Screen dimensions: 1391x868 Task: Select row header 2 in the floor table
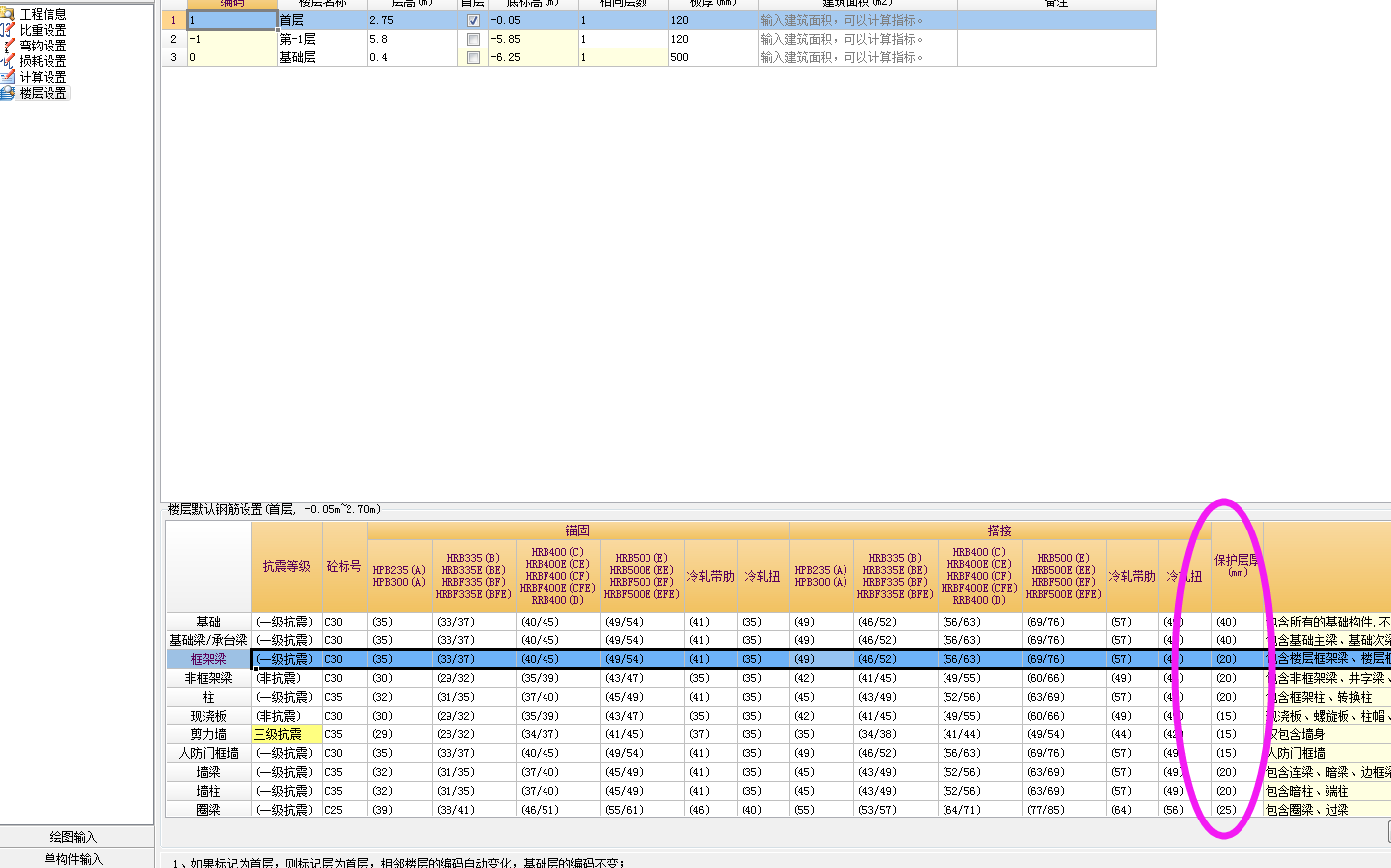(x=173, y=39)
